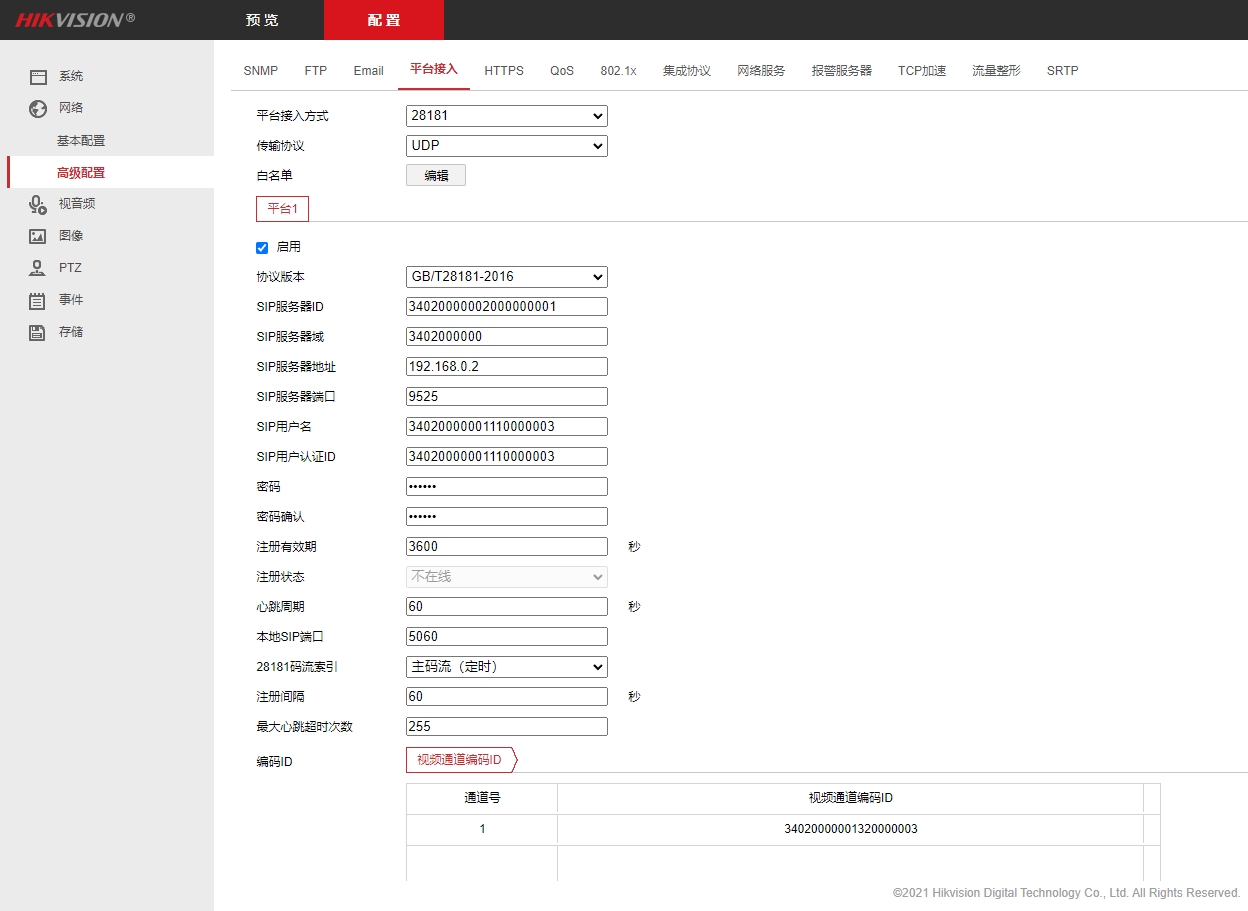Open the Preview (预览) top tab
1248x911 pixels.
pyautogui.click(x=263, y=20)
